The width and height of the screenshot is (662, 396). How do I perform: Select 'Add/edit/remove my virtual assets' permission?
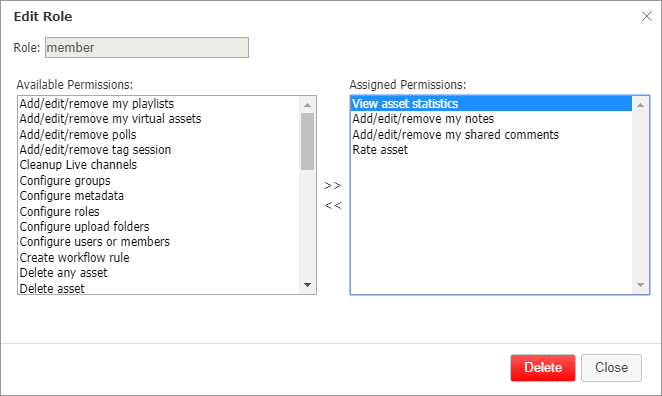159,119
